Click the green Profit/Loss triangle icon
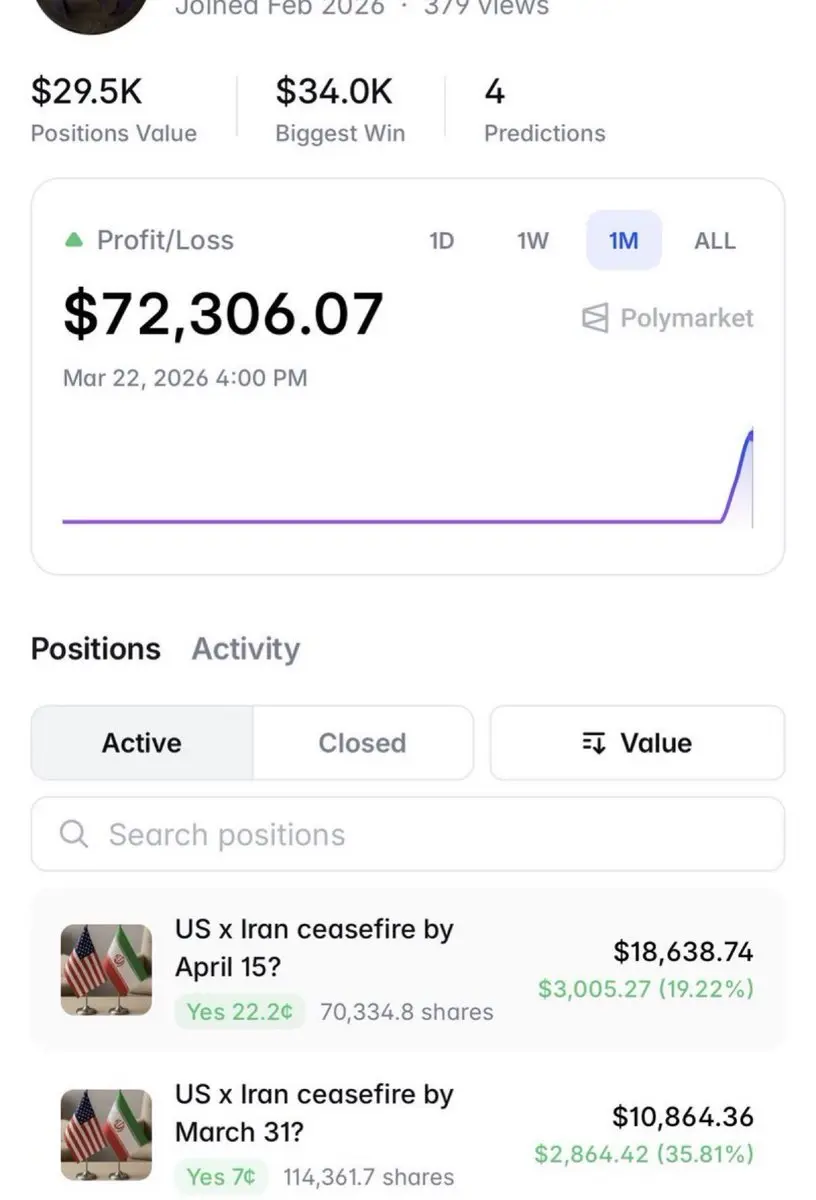The image size is (816, 1200). click(x=73, y=240)
